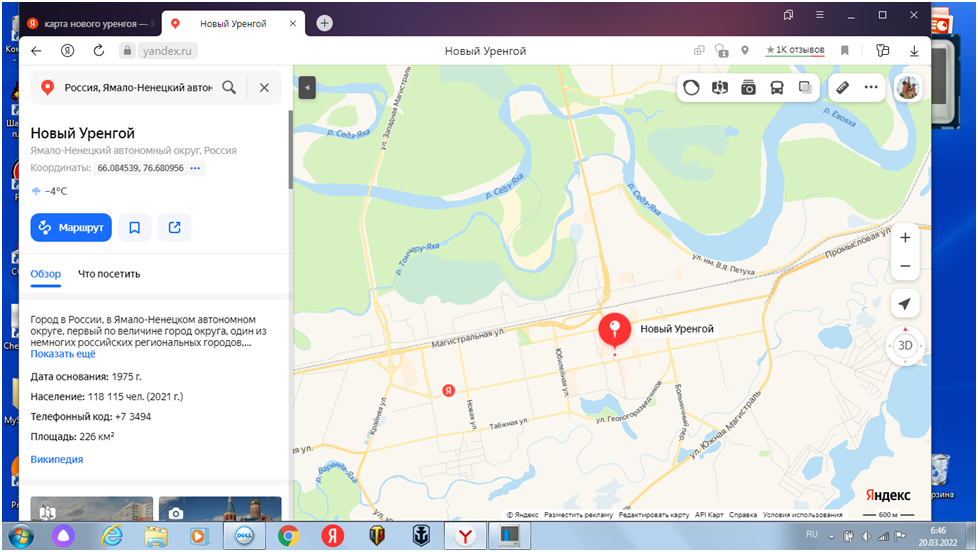Open the Yandex home button in the toolbar
978x552 pixels.
coord(67,51)
